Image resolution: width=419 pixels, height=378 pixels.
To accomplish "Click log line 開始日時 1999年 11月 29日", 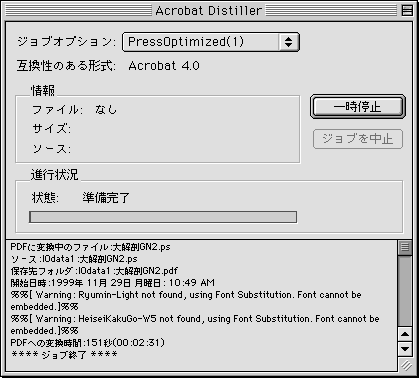I will [113, 283].
